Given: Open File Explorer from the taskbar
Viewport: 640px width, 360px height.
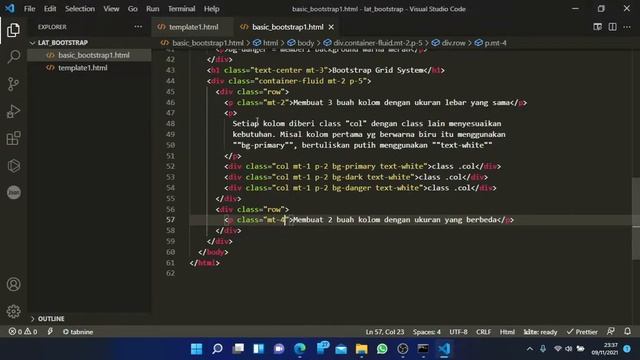Looking at the screenshot, I should [x=362, y=349].
